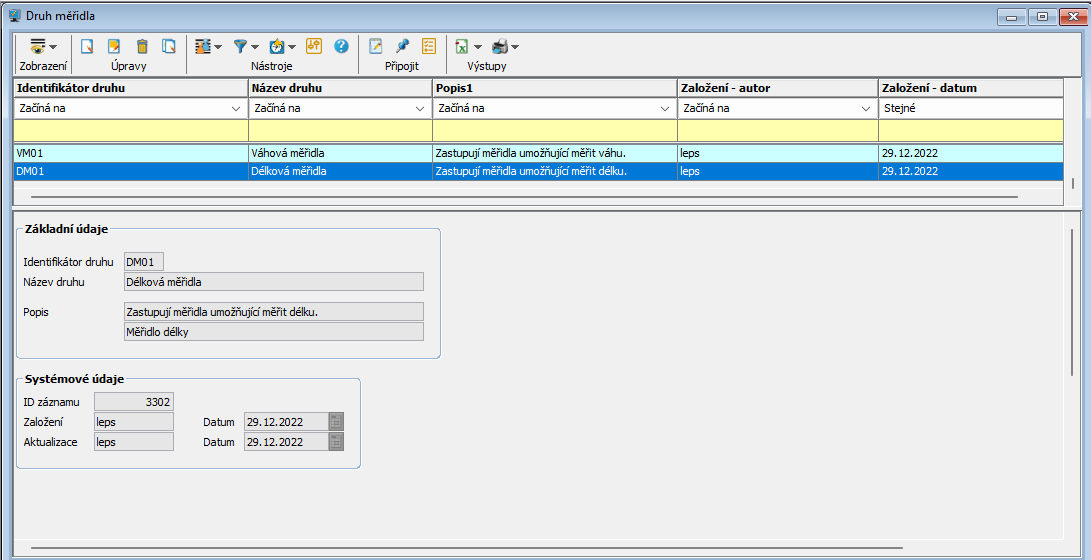The image size is (1091, 560).
Task: Select the VM01 Váhová měřidla row
Action: (130, 154)
